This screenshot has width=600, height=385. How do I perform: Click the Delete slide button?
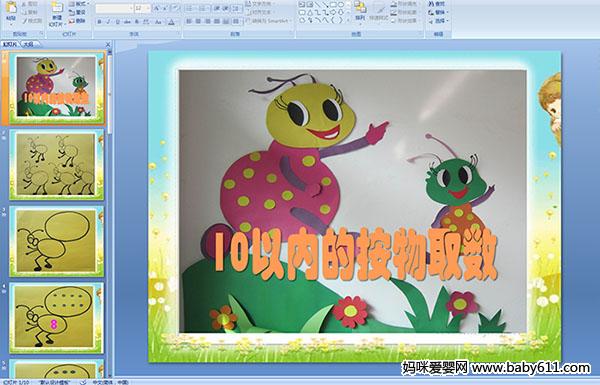point(77,21)
